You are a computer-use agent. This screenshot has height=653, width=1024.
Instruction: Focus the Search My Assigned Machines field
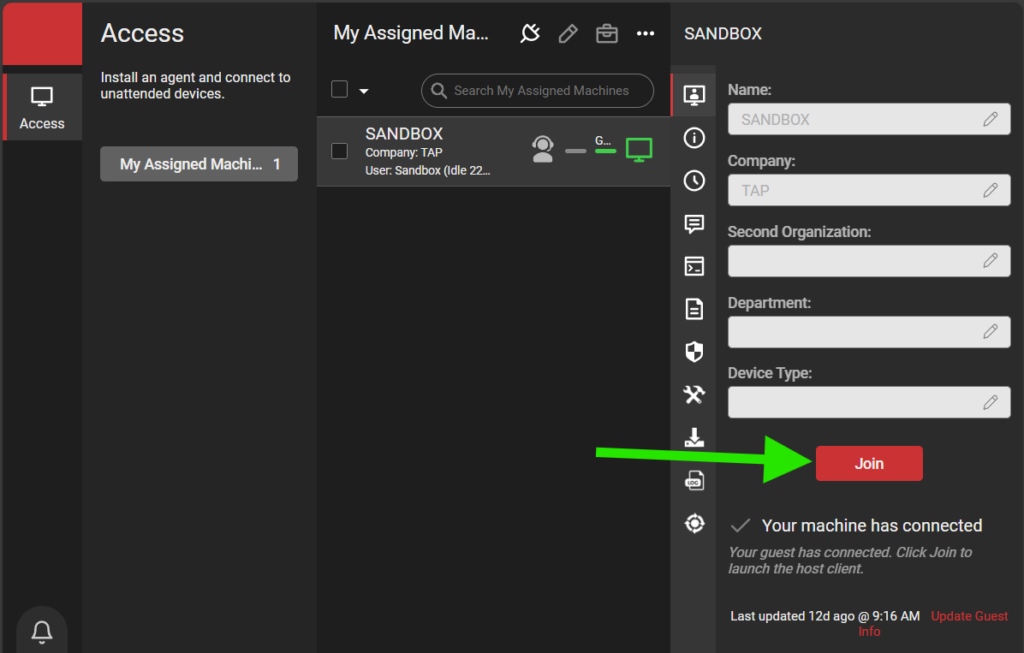click(x=537, y=91)
